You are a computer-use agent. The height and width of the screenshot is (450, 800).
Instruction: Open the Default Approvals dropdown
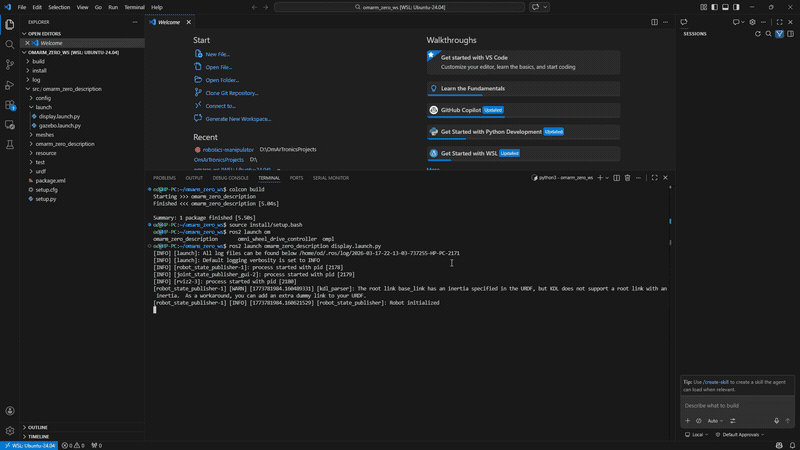coord(740,435)
